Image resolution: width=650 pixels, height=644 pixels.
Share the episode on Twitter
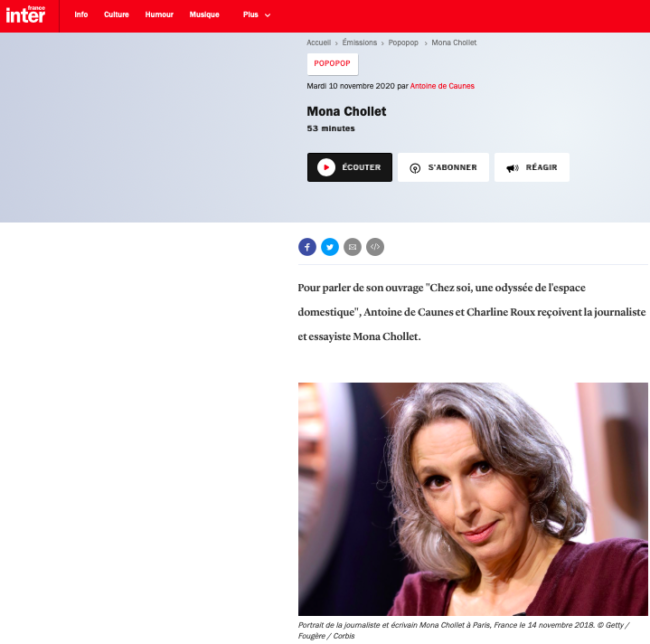click(330, 247)
